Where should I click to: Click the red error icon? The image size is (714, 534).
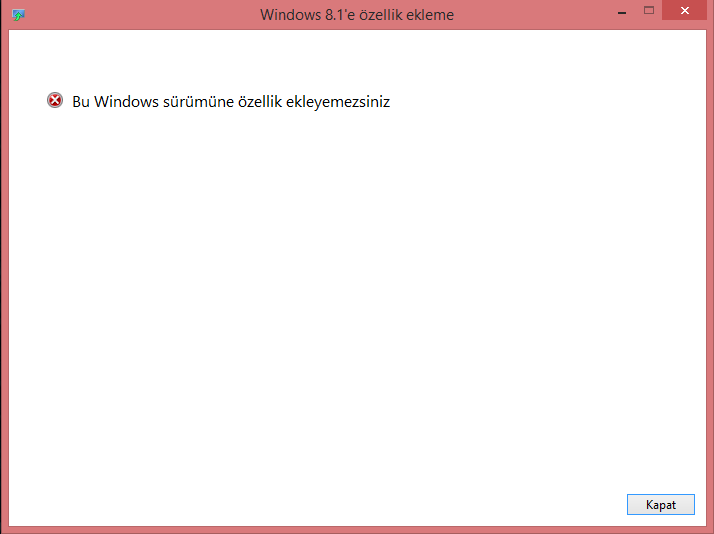[55, 100]
